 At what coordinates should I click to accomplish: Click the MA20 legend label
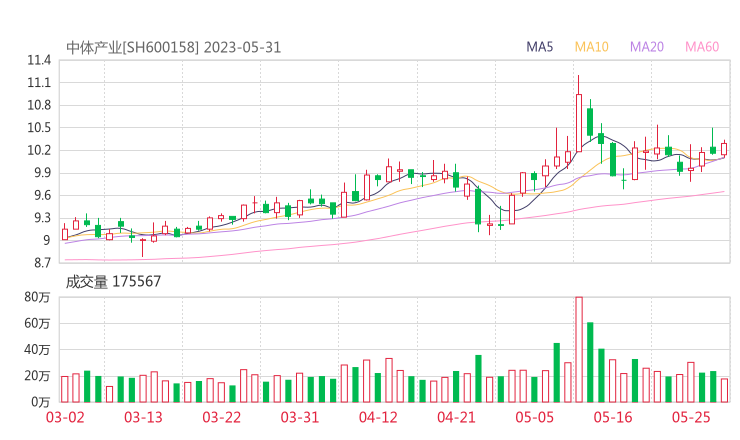(647, 47)
